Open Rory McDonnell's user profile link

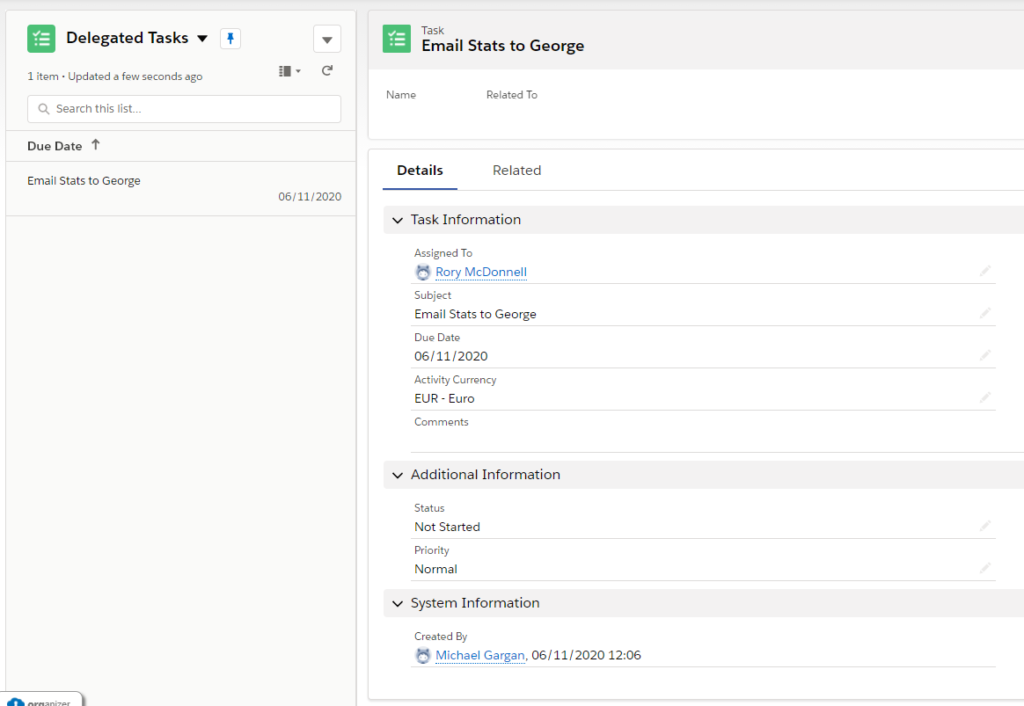[481, 272]
